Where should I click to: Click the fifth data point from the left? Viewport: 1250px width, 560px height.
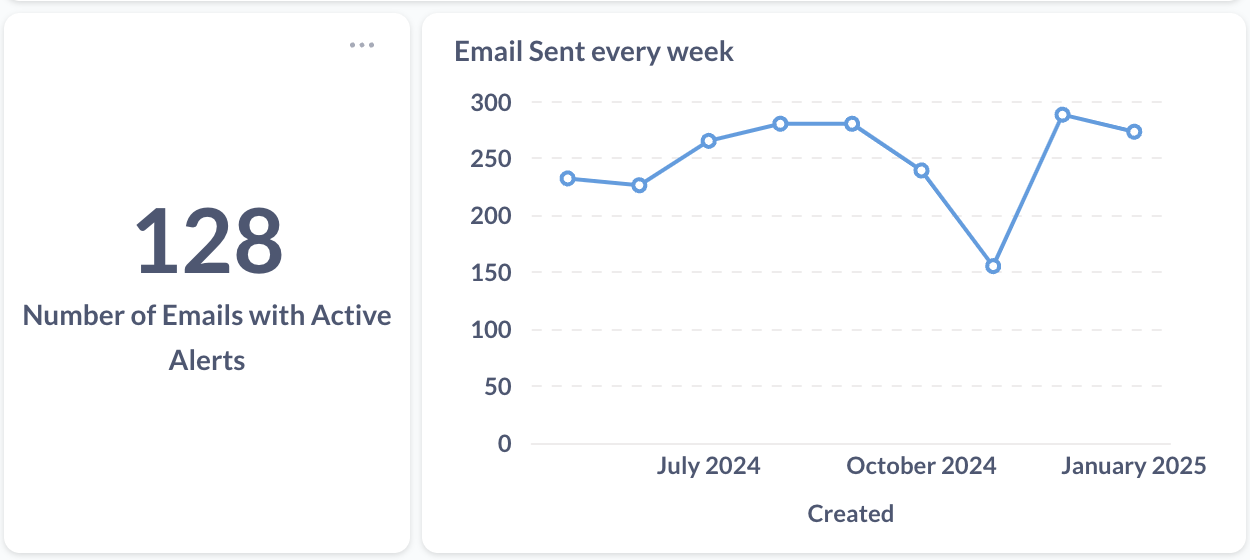[x=852, y=124]
